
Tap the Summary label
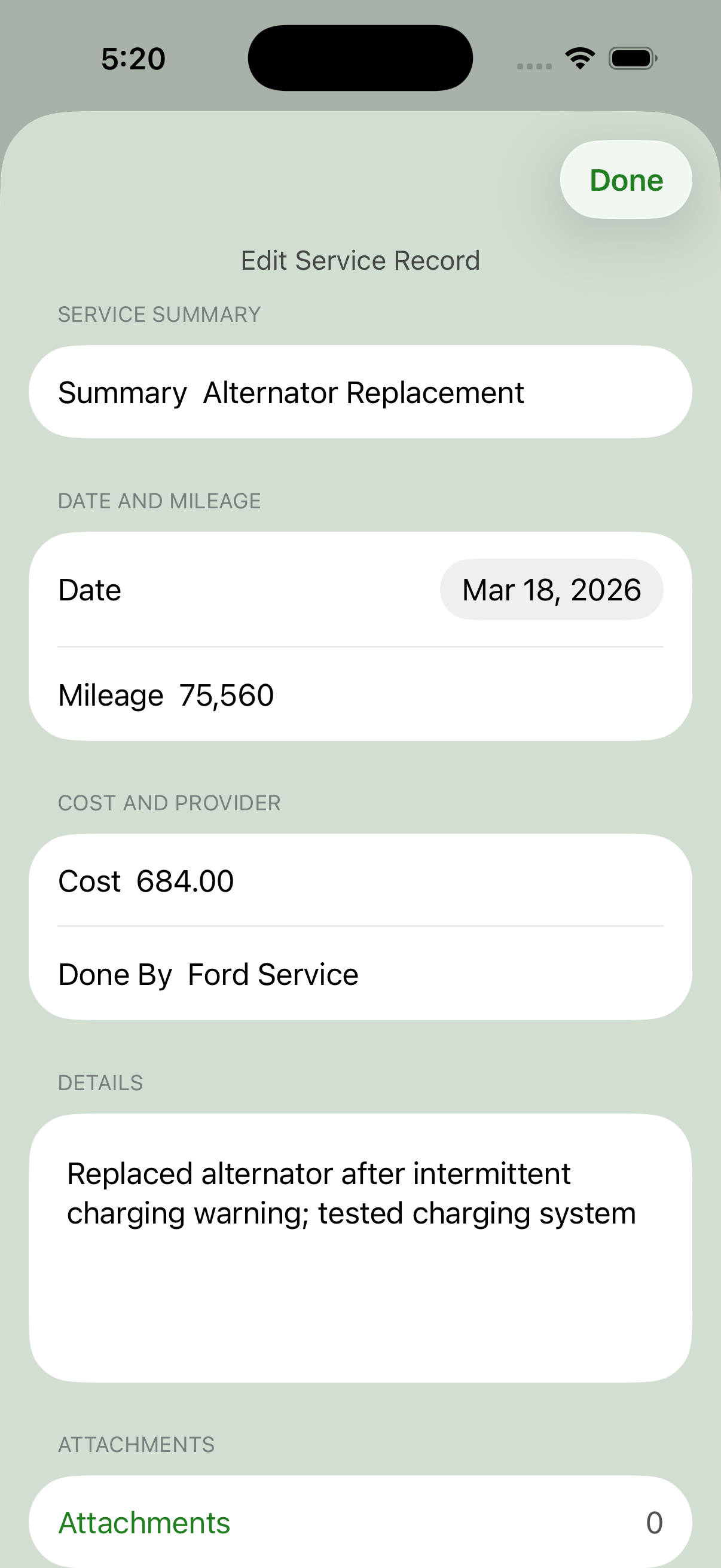pos(123,393)
